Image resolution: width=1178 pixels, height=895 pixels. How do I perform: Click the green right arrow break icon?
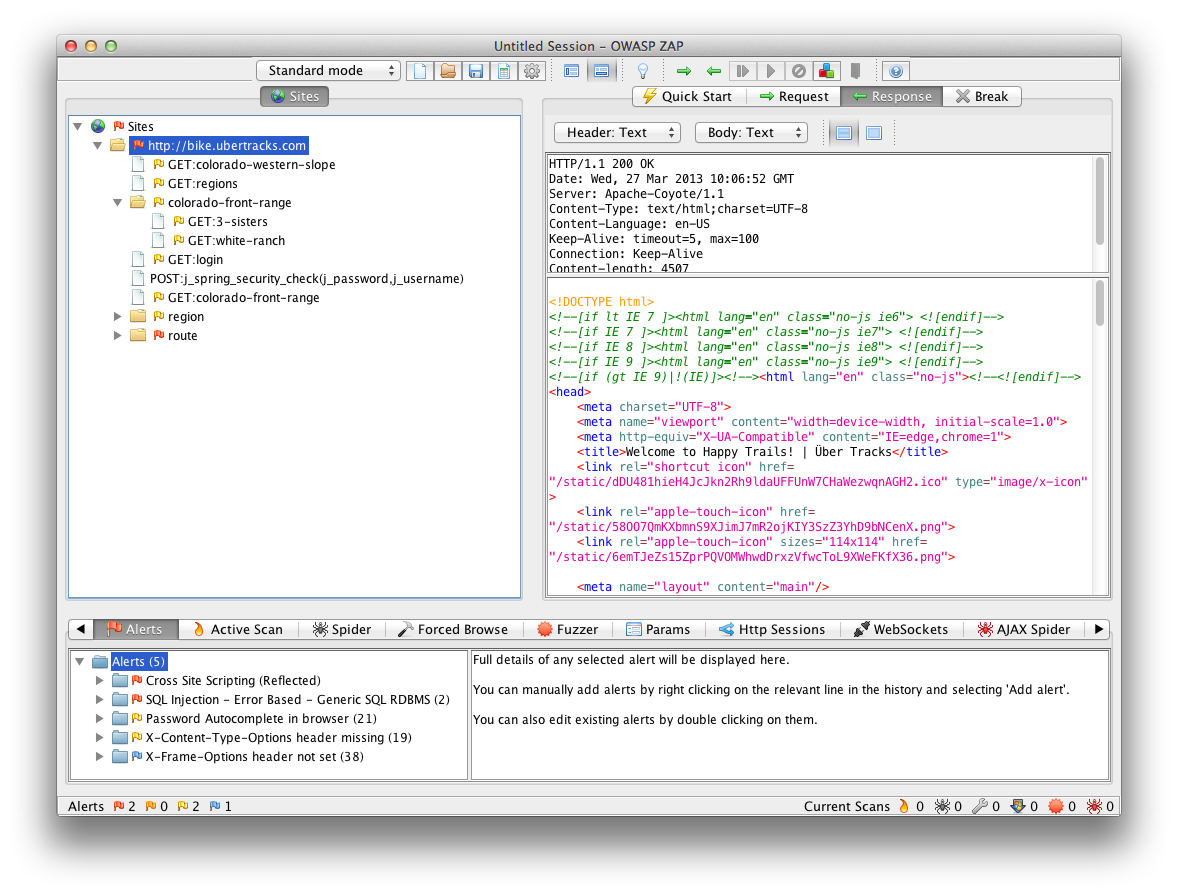tap(684, 71)
